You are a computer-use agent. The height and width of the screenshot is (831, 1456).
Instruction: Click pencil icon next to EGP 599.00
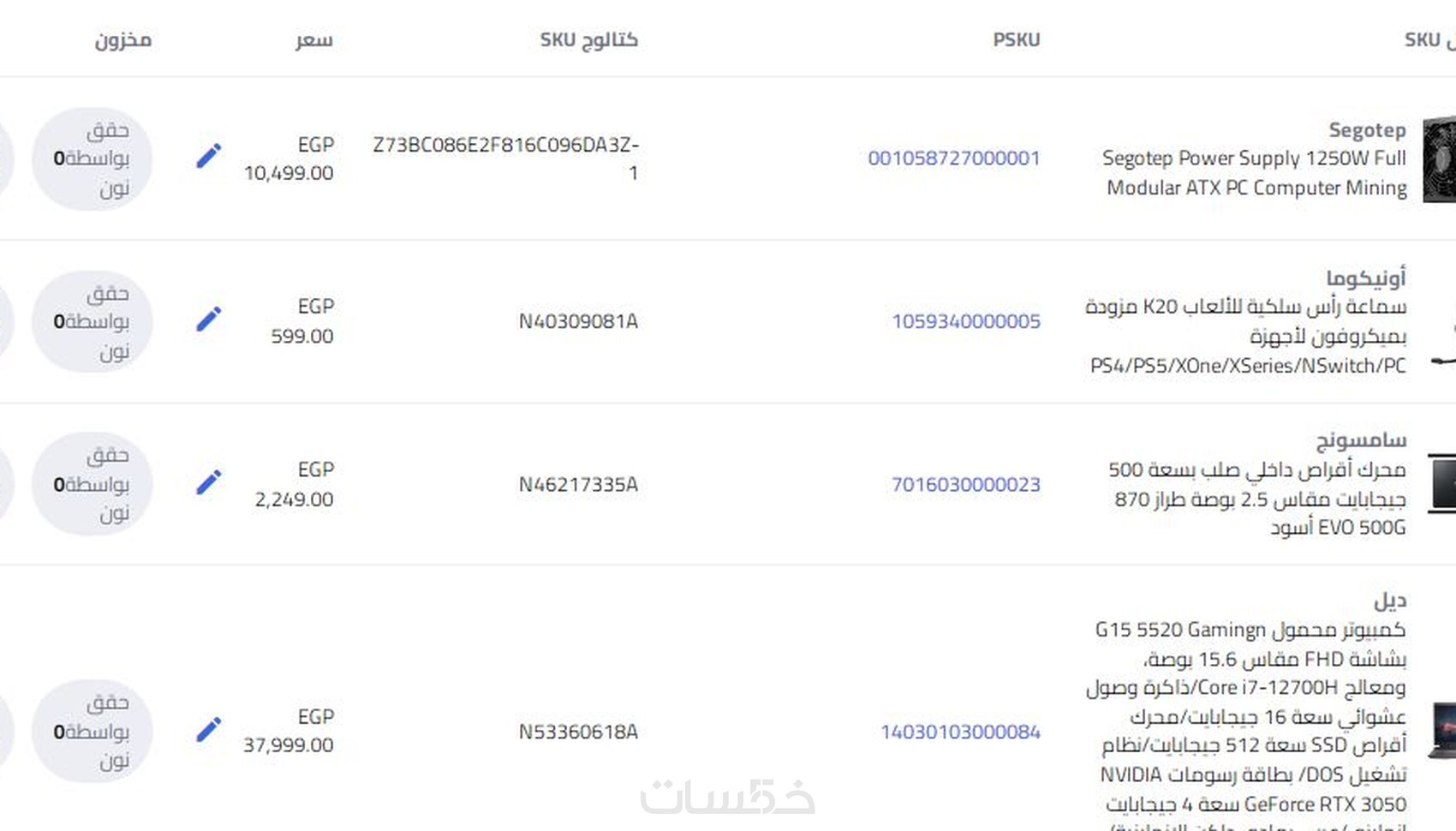tap(208, 320)
